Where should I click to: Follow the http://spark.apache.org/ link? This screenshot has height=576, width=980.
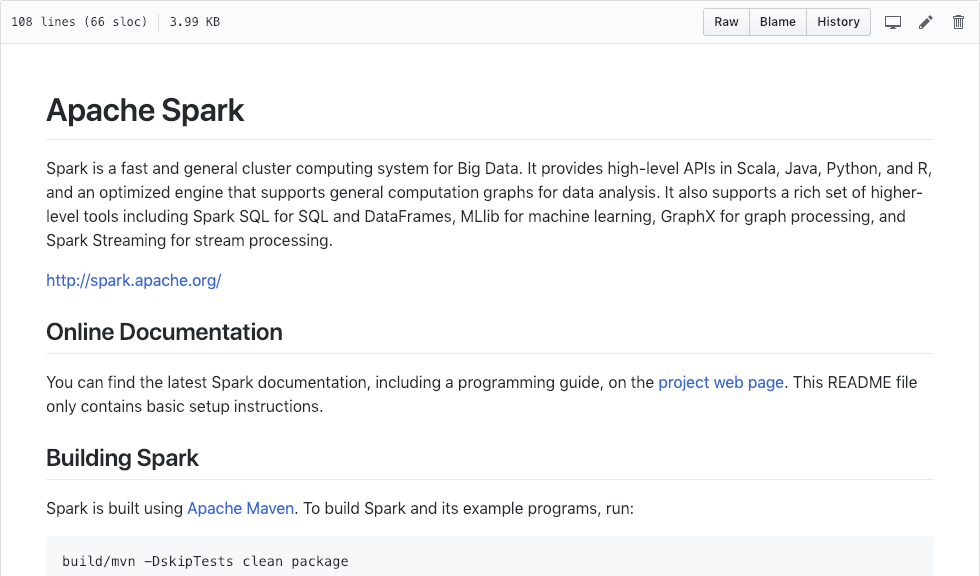[x=134, y=281]
